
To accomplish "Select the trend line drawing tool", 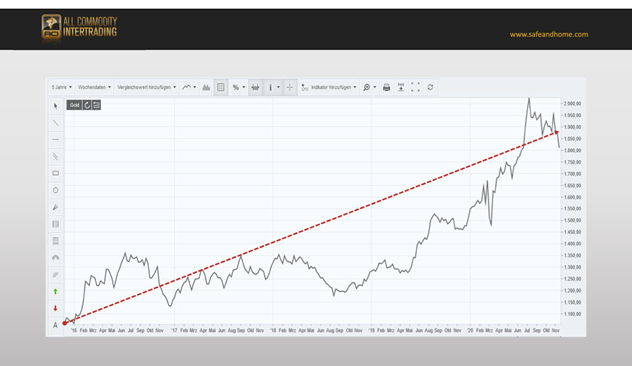I will pyautogui.click(x=56, y=123).
